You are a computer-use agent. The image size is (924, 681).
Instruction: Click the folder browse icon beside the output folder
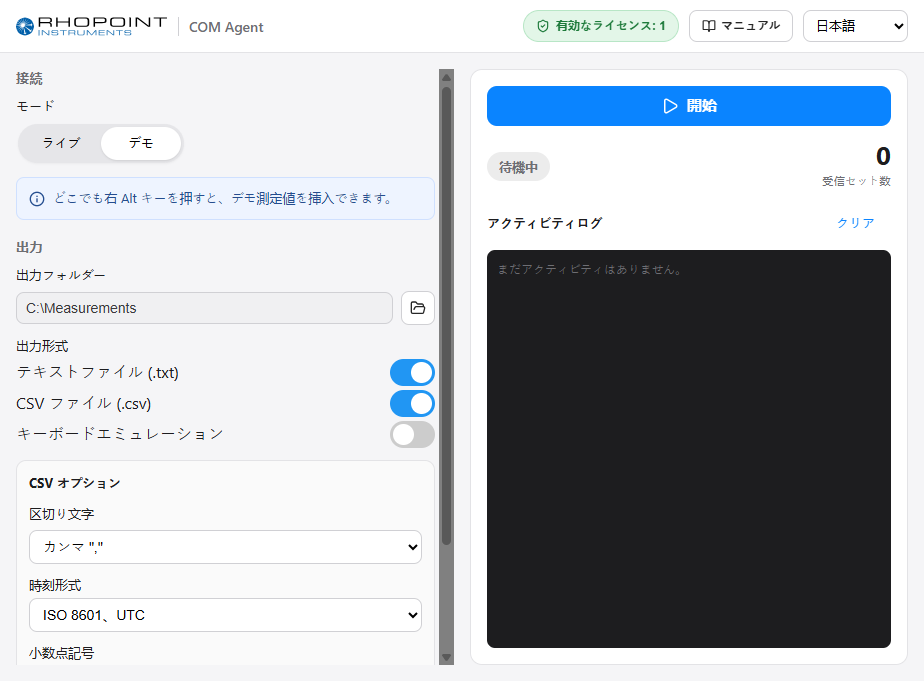point(418,308)
